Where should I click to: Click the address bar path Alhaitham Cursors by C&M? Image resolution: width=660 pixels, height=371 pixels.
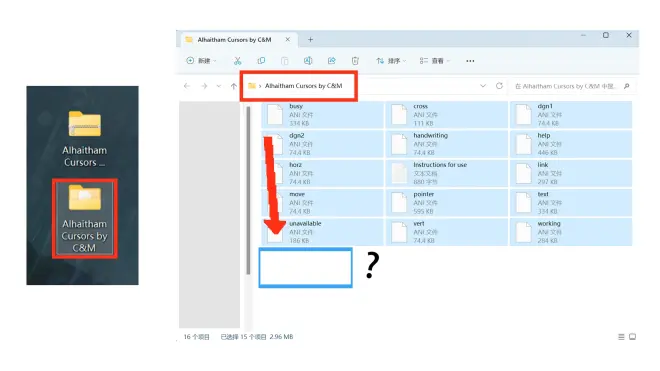coord(303,86)
